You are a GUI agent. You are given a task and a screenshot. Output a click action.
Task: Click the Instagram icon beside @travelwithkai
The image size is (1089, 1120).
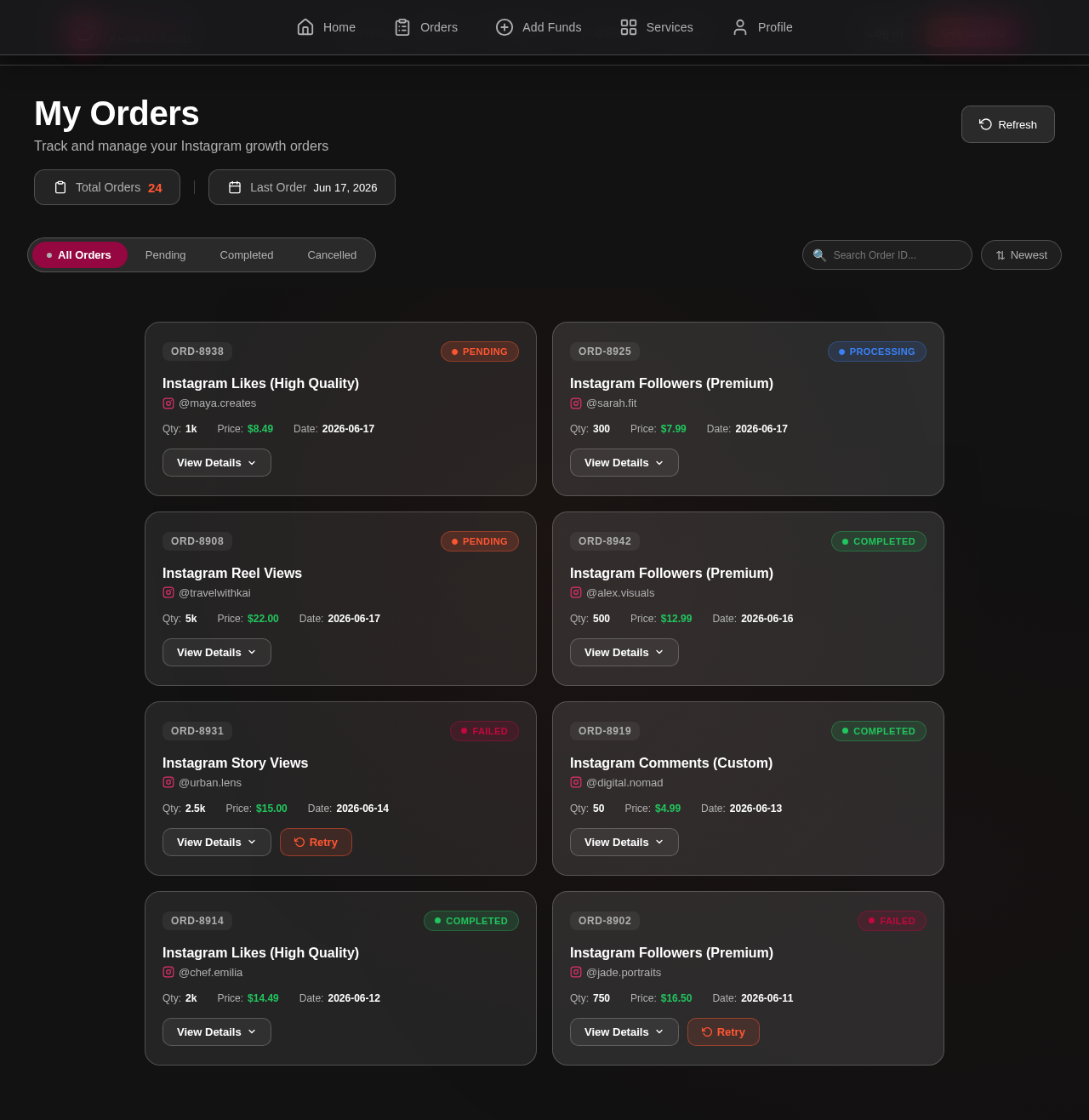(x=168, y=593)
